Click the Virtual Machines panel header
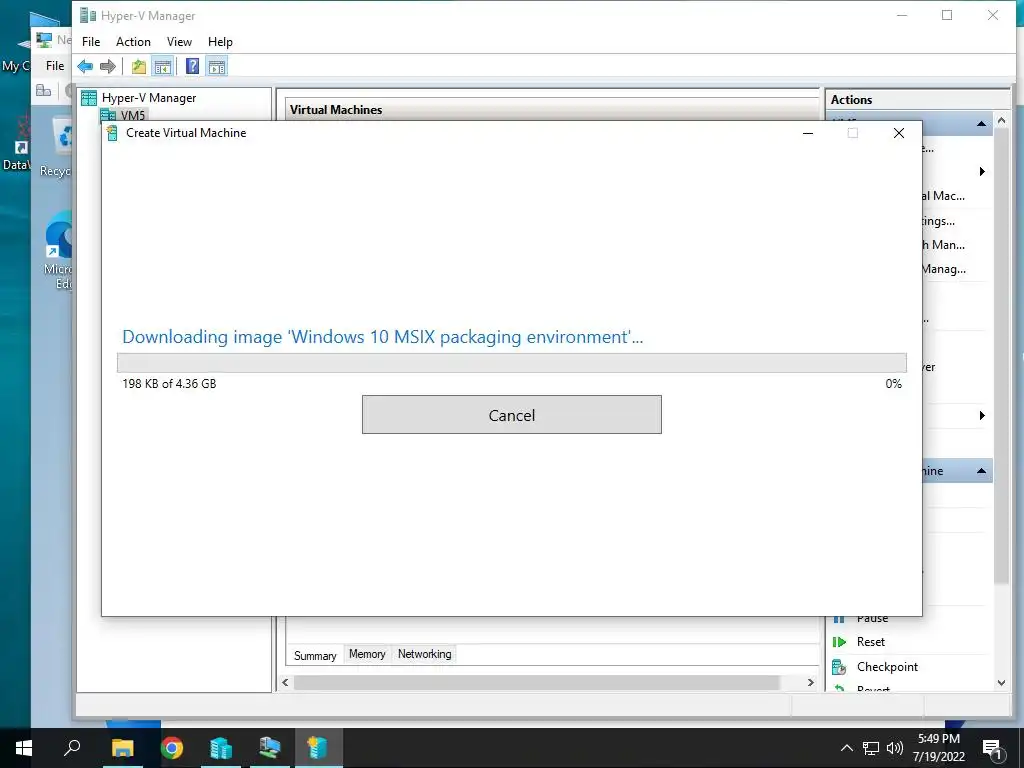The width and height of the screenshot is (1024, 768). [552, 110]
